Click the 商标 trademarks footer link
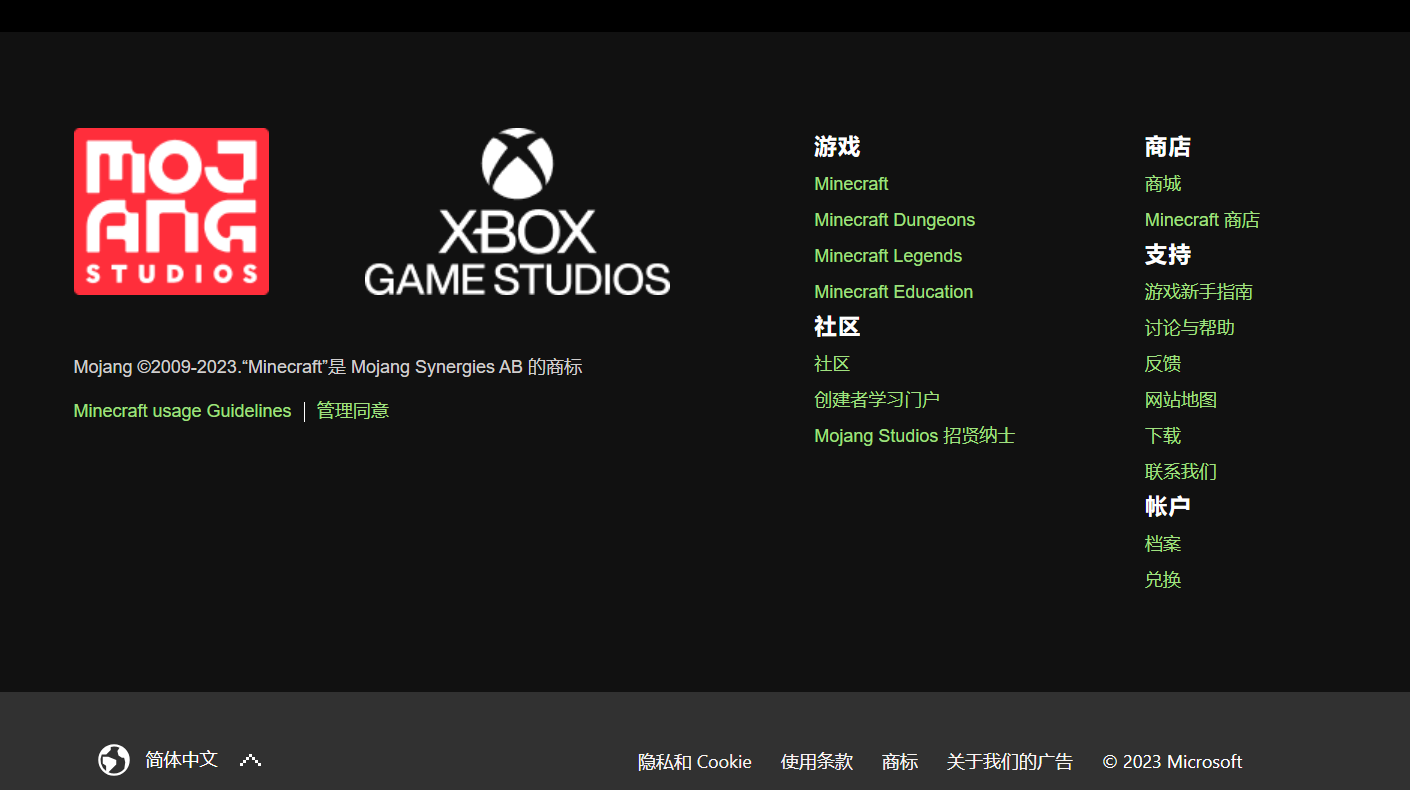The image size is (1410, 790). click(x=900, y=762)
